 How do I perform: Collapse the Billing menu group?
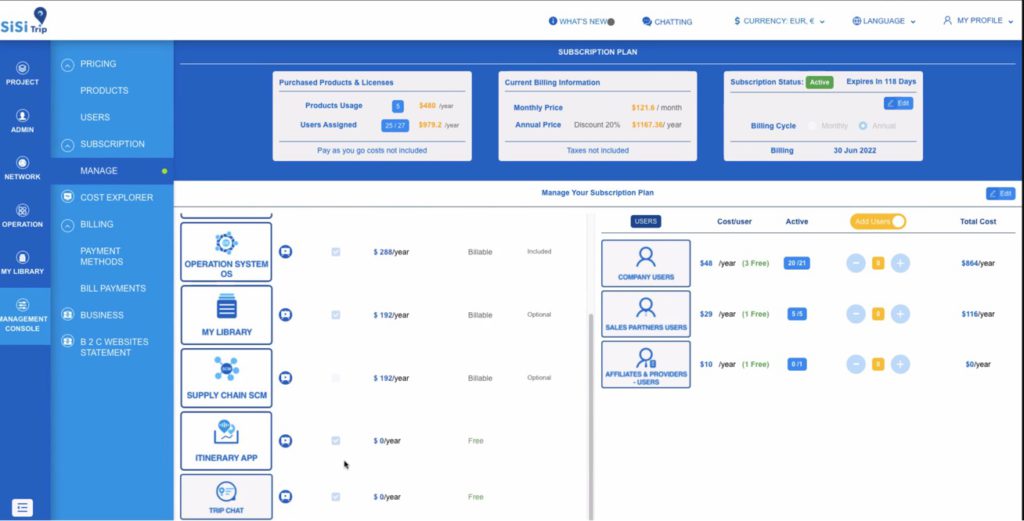click(67, 225)
